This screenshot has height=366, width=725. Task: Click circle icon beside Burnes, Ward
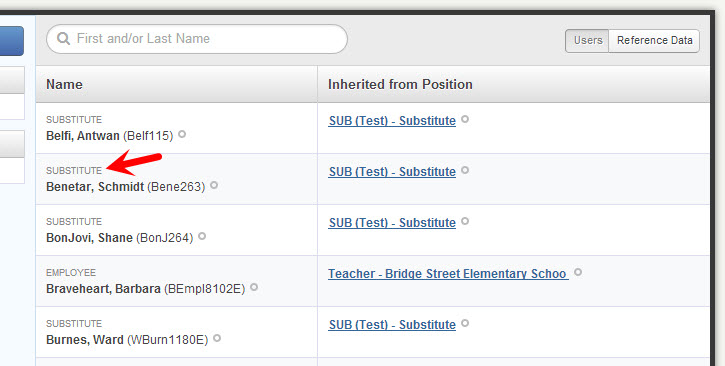[217, 338]
